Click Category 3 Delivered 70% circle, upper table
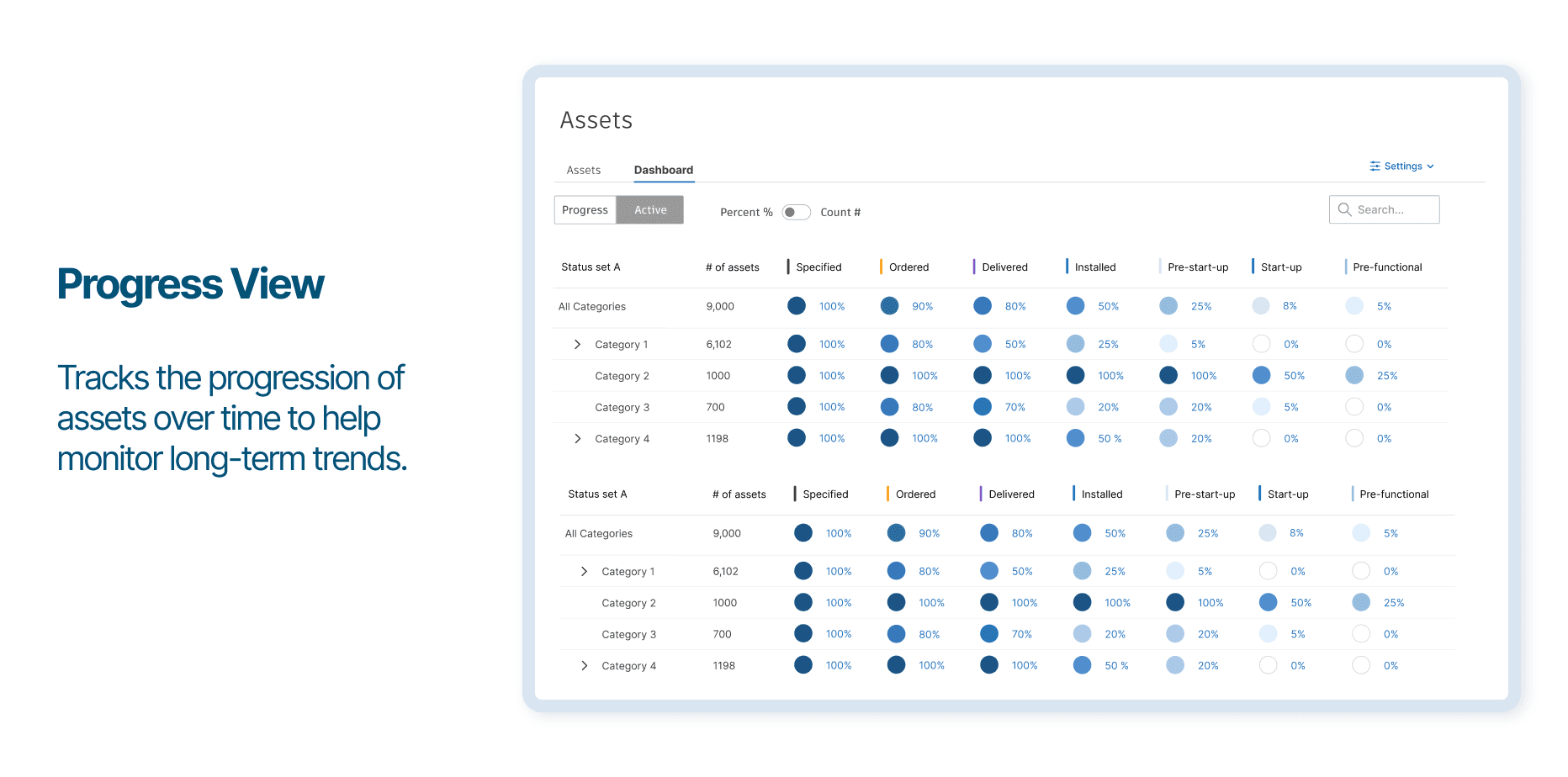This screenshot has height=777, width=1568. [983, 407]
